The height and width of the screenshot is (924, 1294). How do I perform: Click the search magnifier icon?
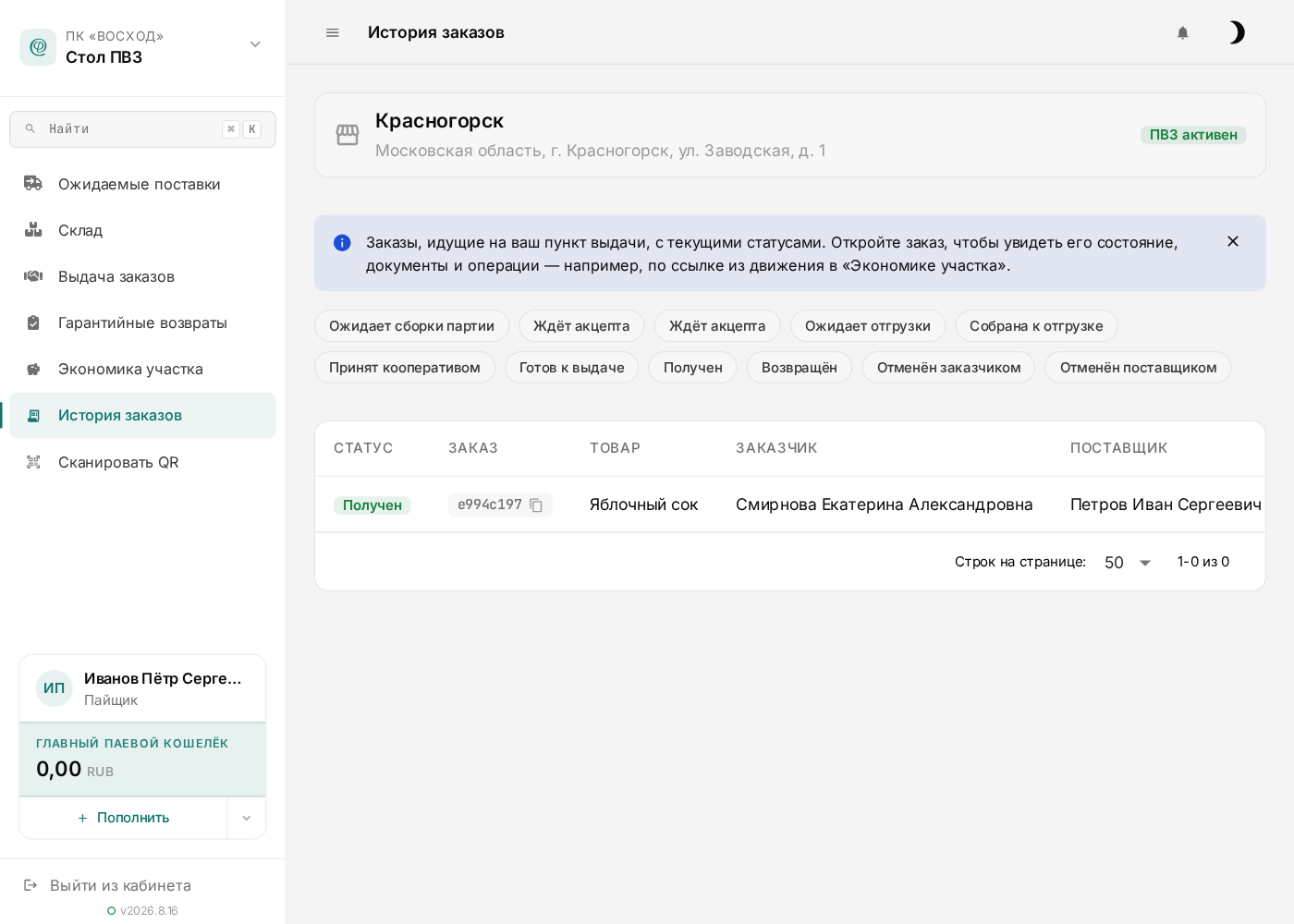pyautogui.click(x=31, y=129)
